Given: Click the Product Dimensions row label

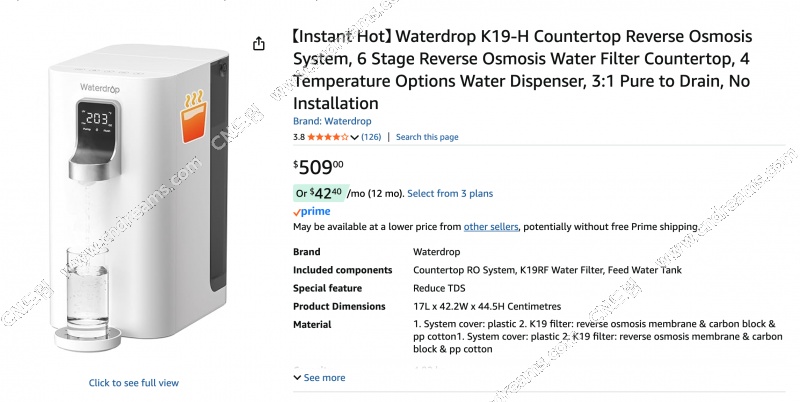Looking at the screenshot, I should (339, 306).
